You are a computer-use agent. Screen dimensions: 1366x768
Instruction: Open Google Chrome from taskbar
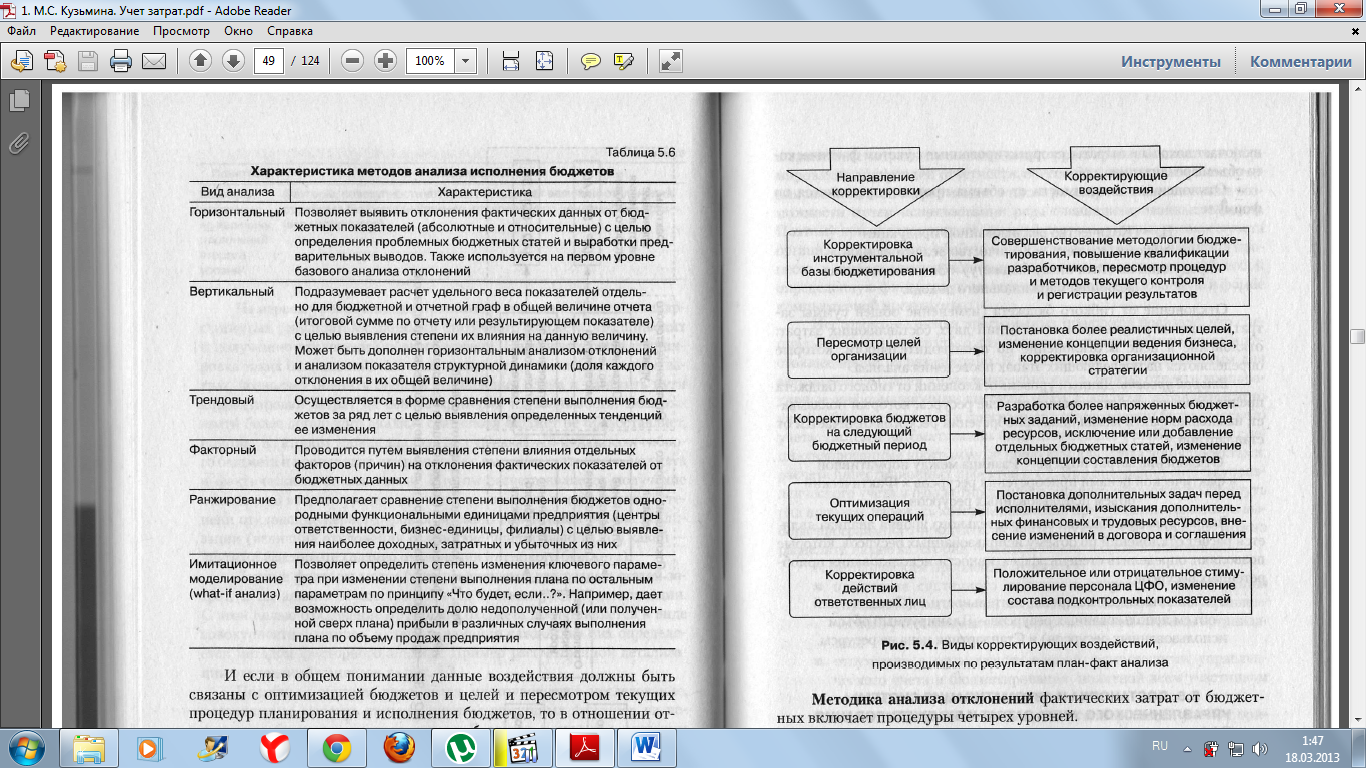[x=336, y=748]
